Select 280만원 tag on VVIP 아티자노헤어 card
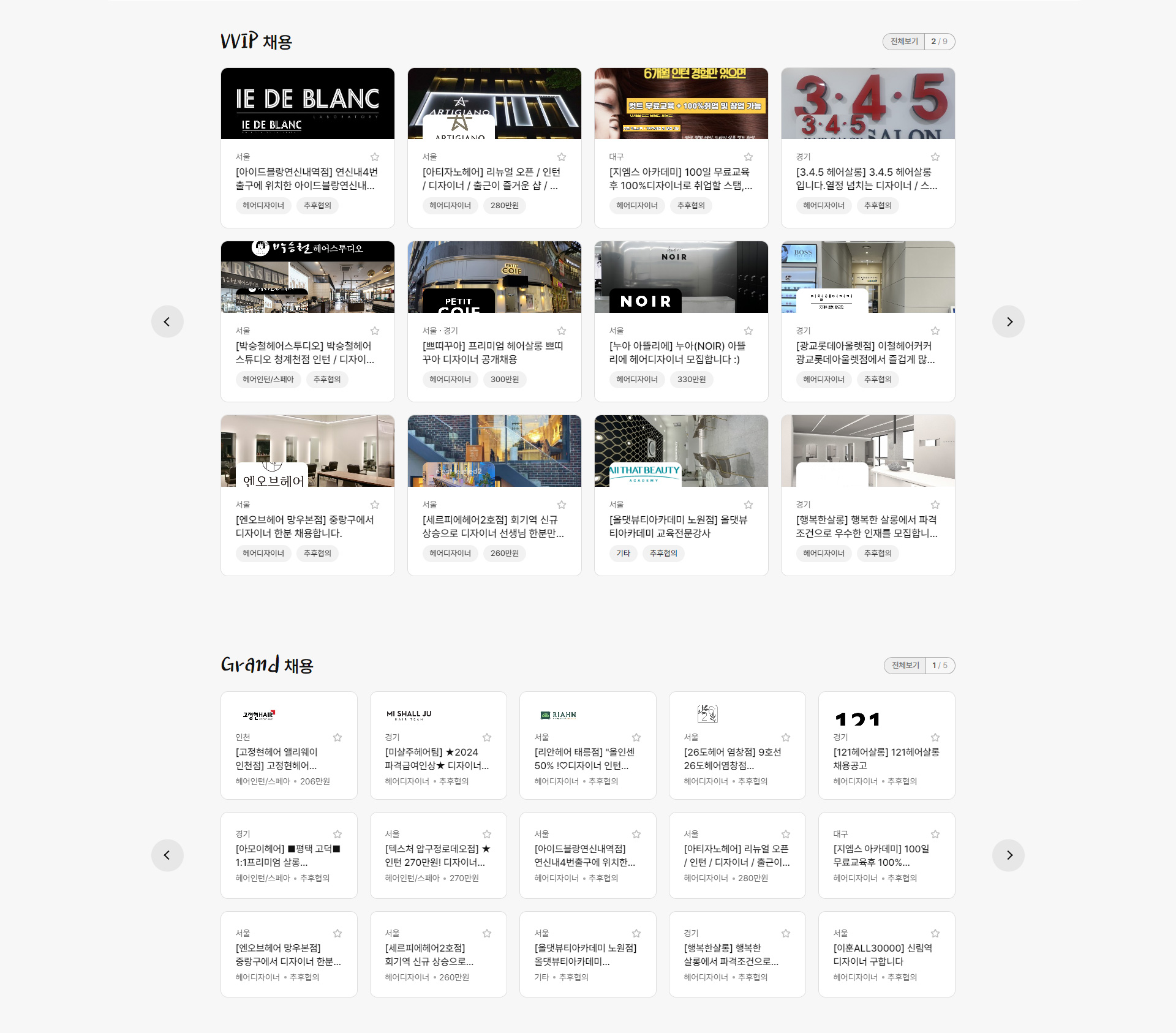This screenshot has width=1176, height=1033. (x=505, y=205)
